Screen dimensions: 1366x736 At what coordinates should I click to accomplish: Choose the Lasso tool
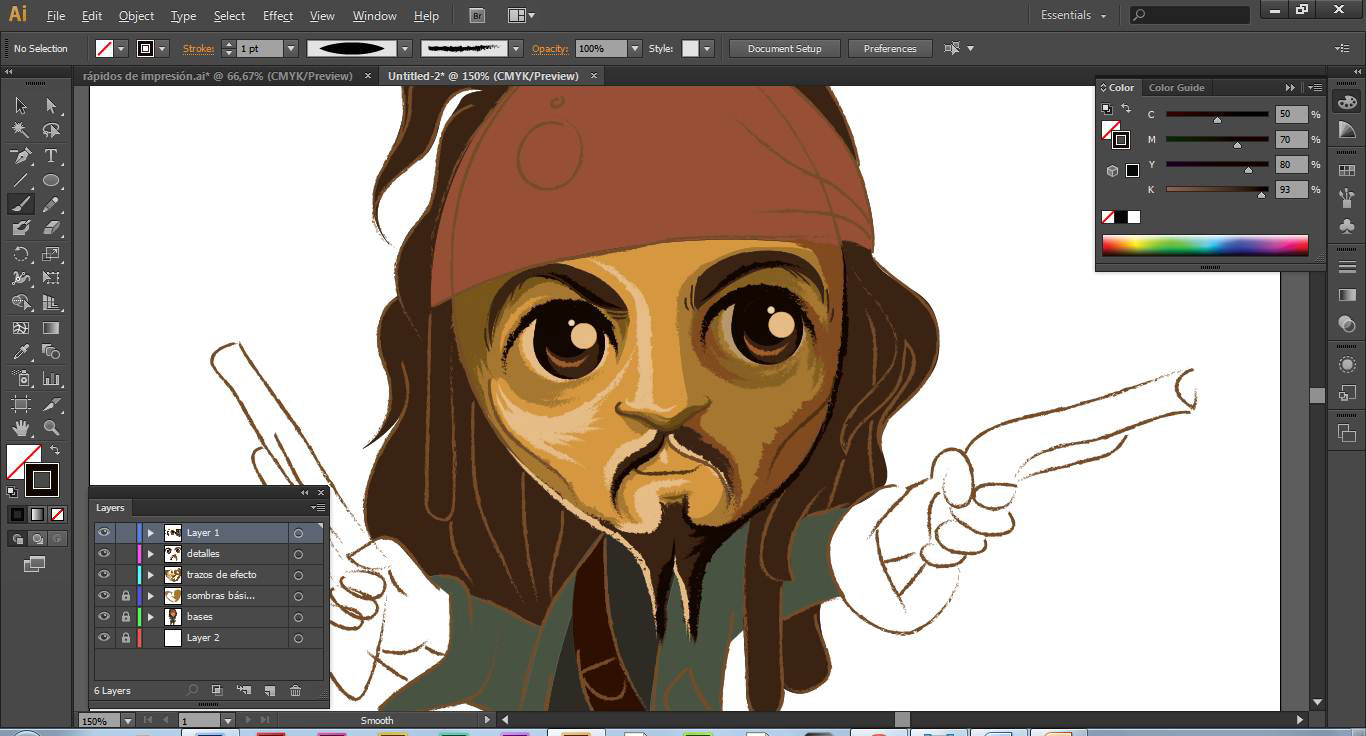pos(51,130)
